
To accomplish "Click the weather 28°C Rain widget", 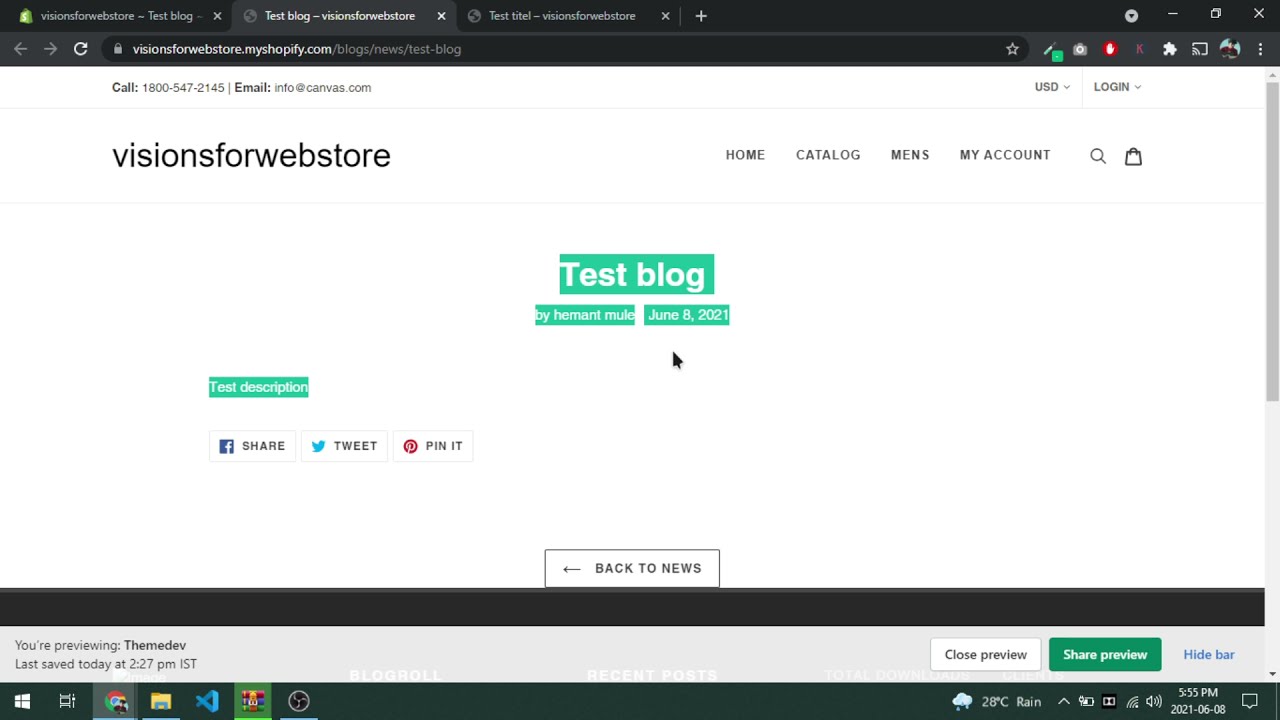I will click(997, 701).
